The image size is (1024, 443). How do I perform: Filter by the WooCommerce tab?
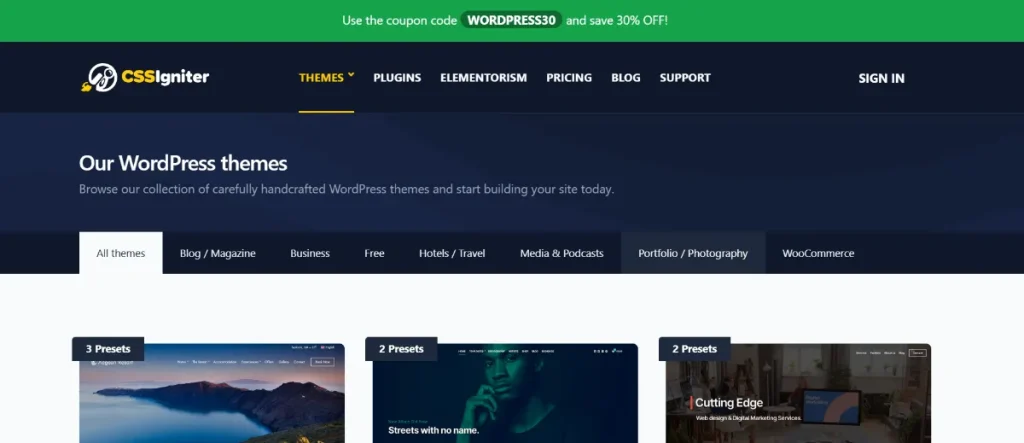click(818, 253)
